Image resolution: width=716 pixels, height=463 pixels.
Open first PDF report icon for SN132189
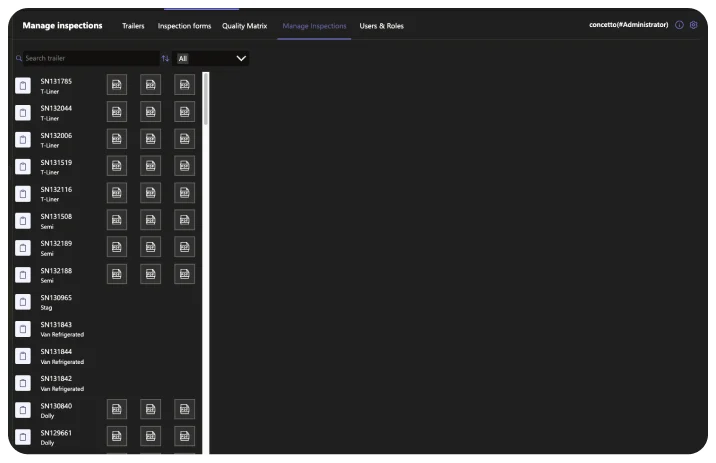tap(116, 247)
